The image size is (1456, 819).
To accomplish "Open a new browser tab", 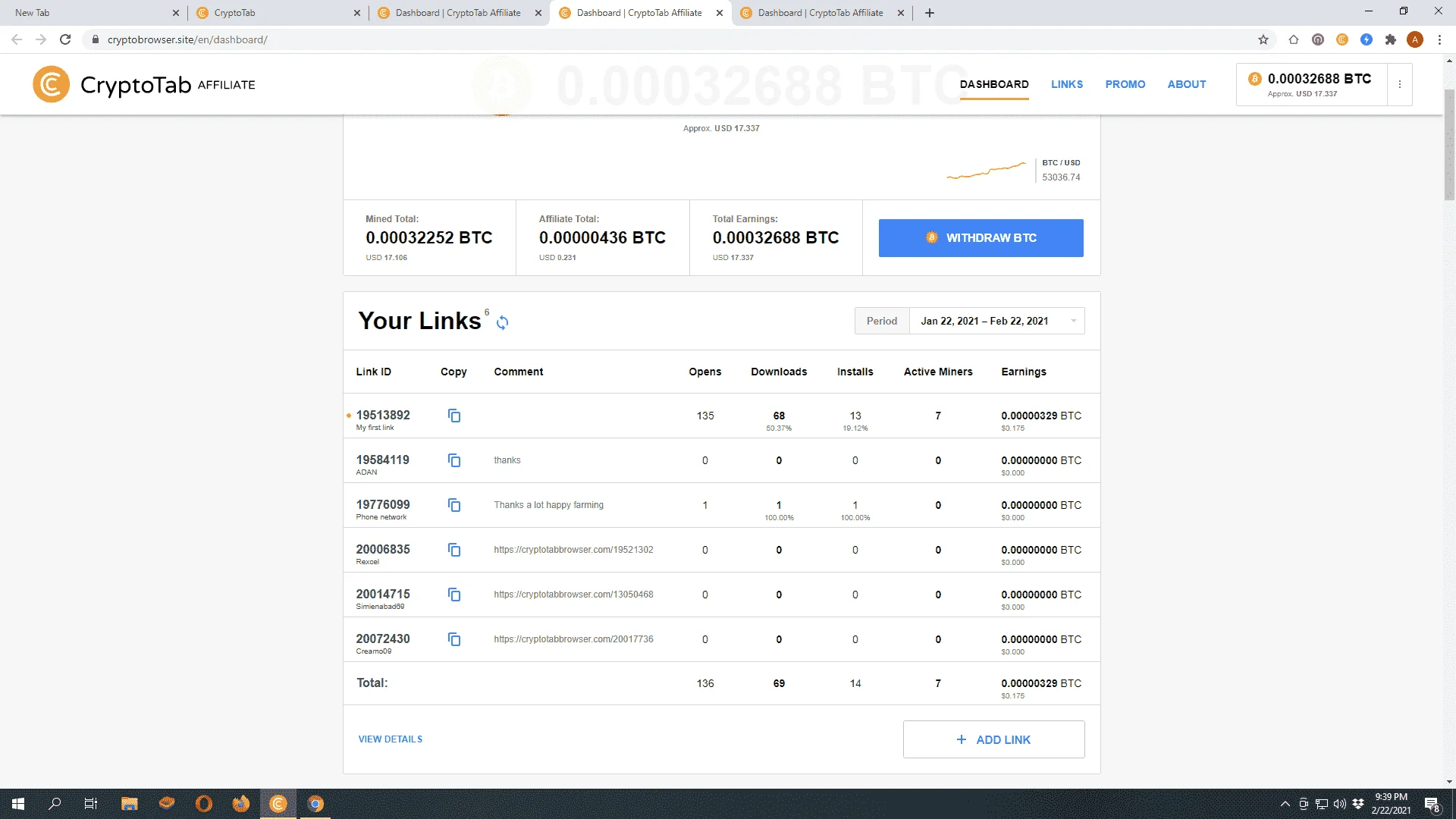I will [x=930, y=13].
